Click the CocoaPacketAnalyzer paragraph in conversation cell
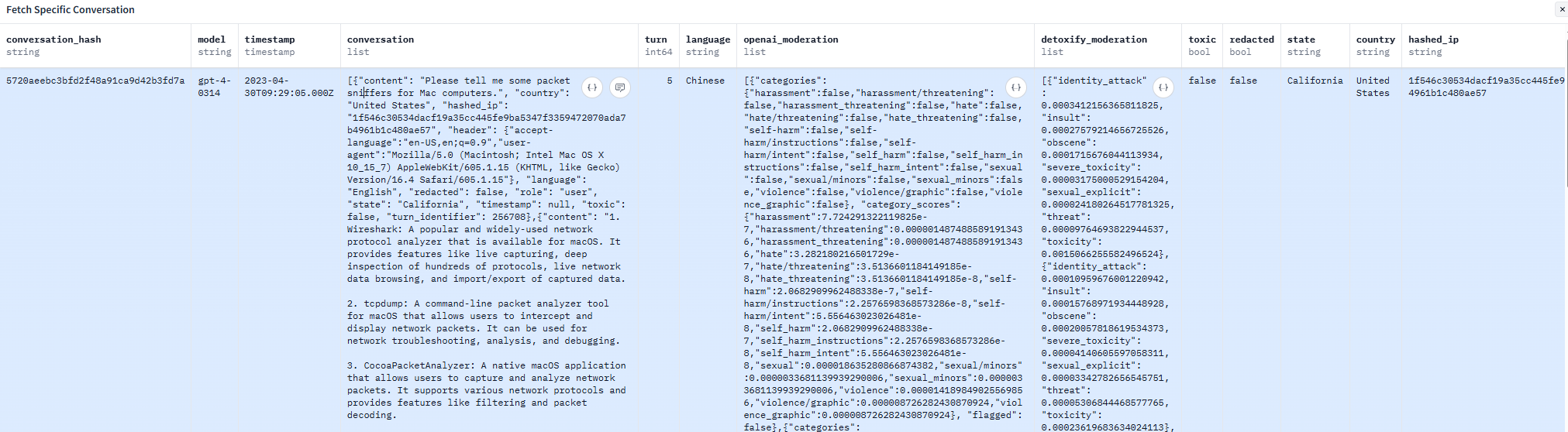This screenshot has height=432, width=1568. pos(486,390)
